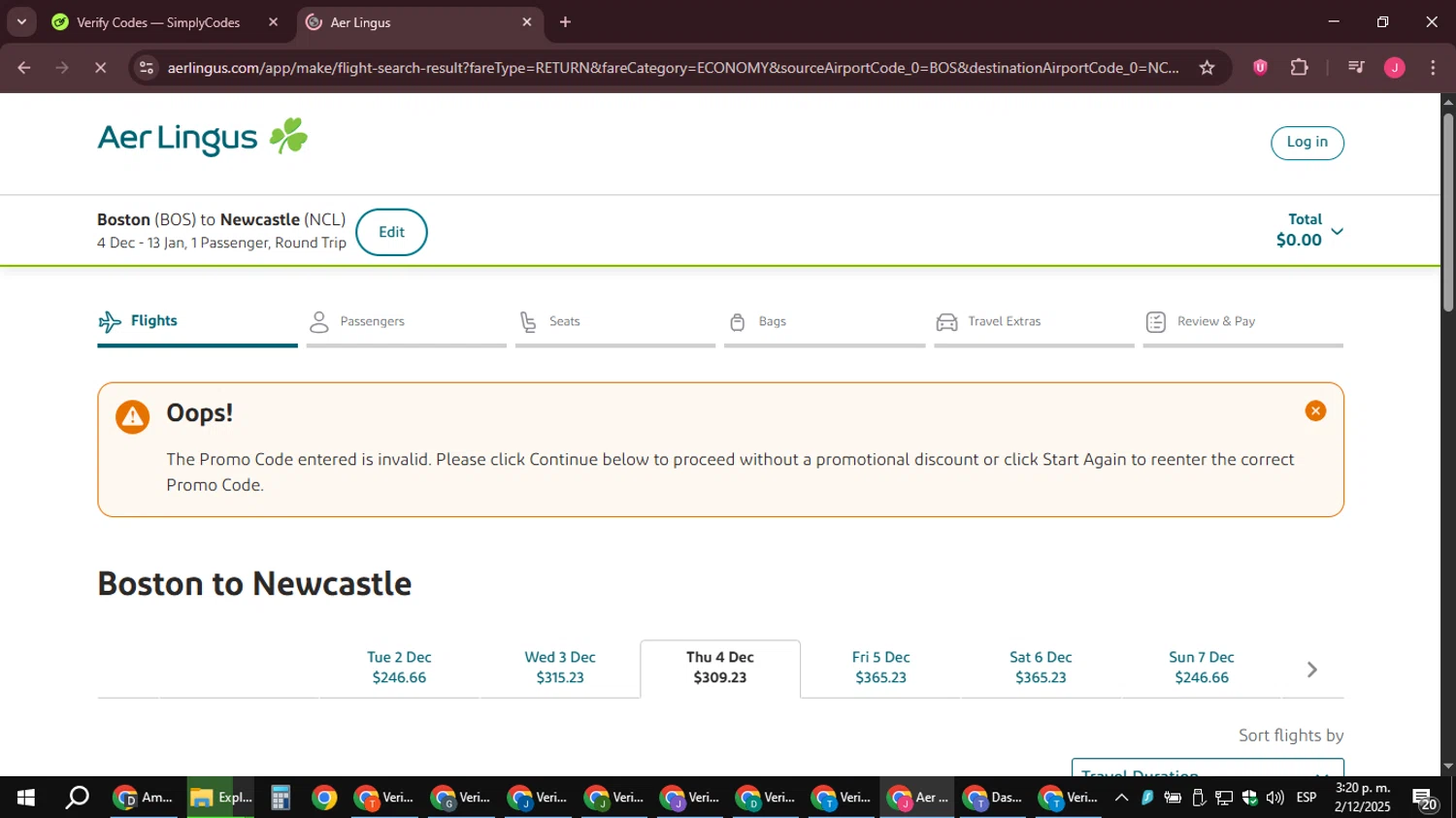Open Windows taskbar search
The height and width of the screenshot is (818, 1456).
tap(77, 798)
